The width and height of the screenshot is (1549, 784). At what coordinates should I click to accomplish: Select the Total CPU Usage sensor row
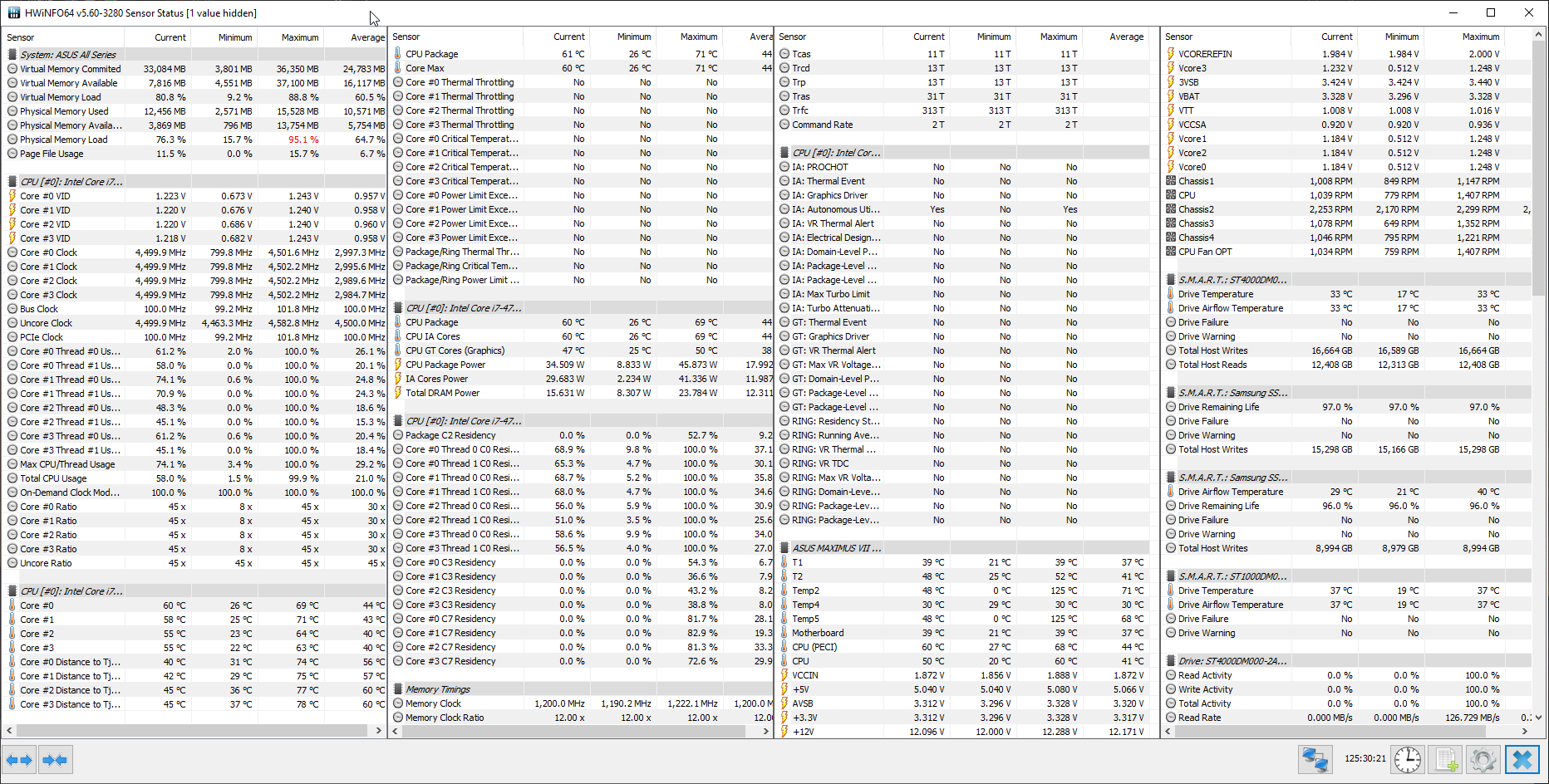(53, 478)
